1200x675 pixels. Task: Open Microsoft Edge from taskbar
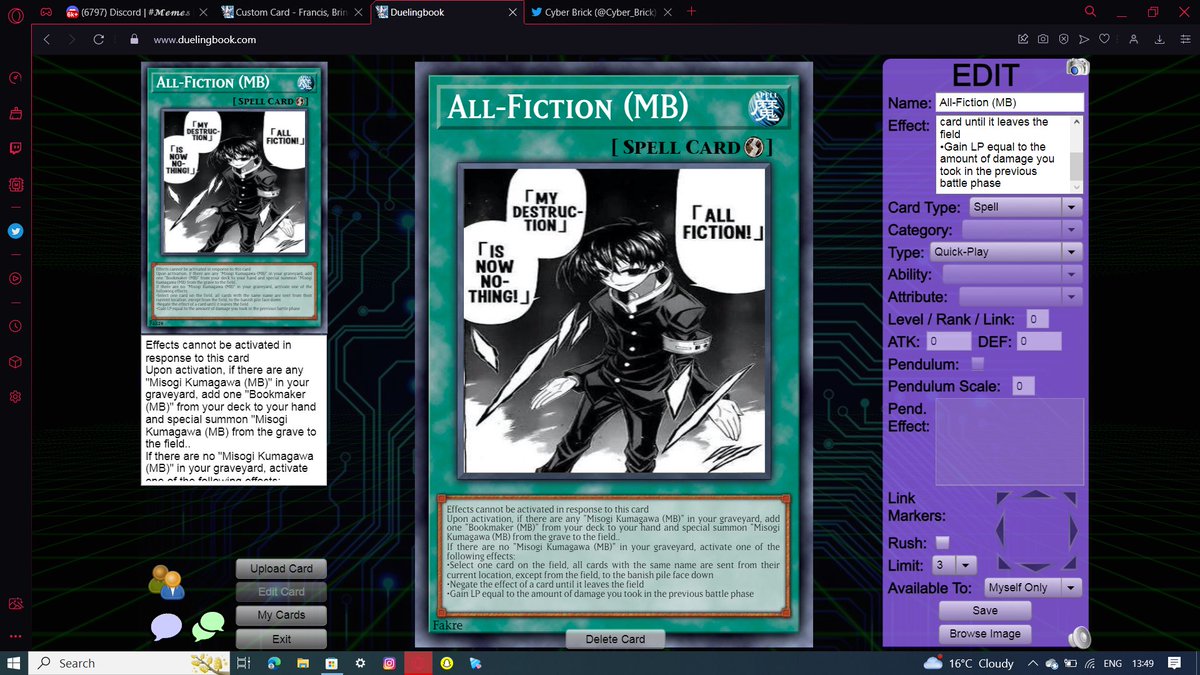click(272, 663)
